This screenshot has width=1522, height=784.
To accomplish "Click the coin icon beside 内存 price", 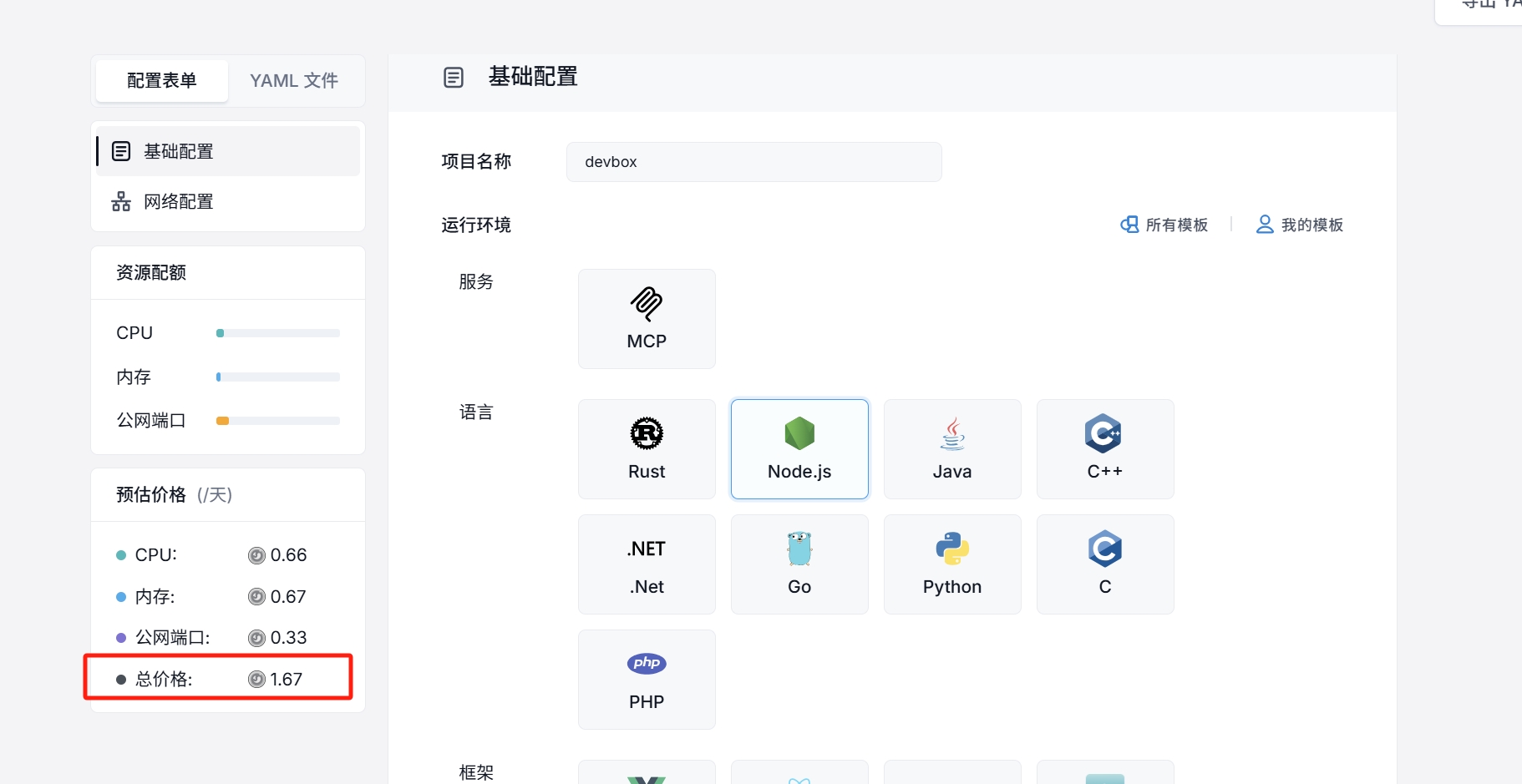I will click(x=256, y=597).
